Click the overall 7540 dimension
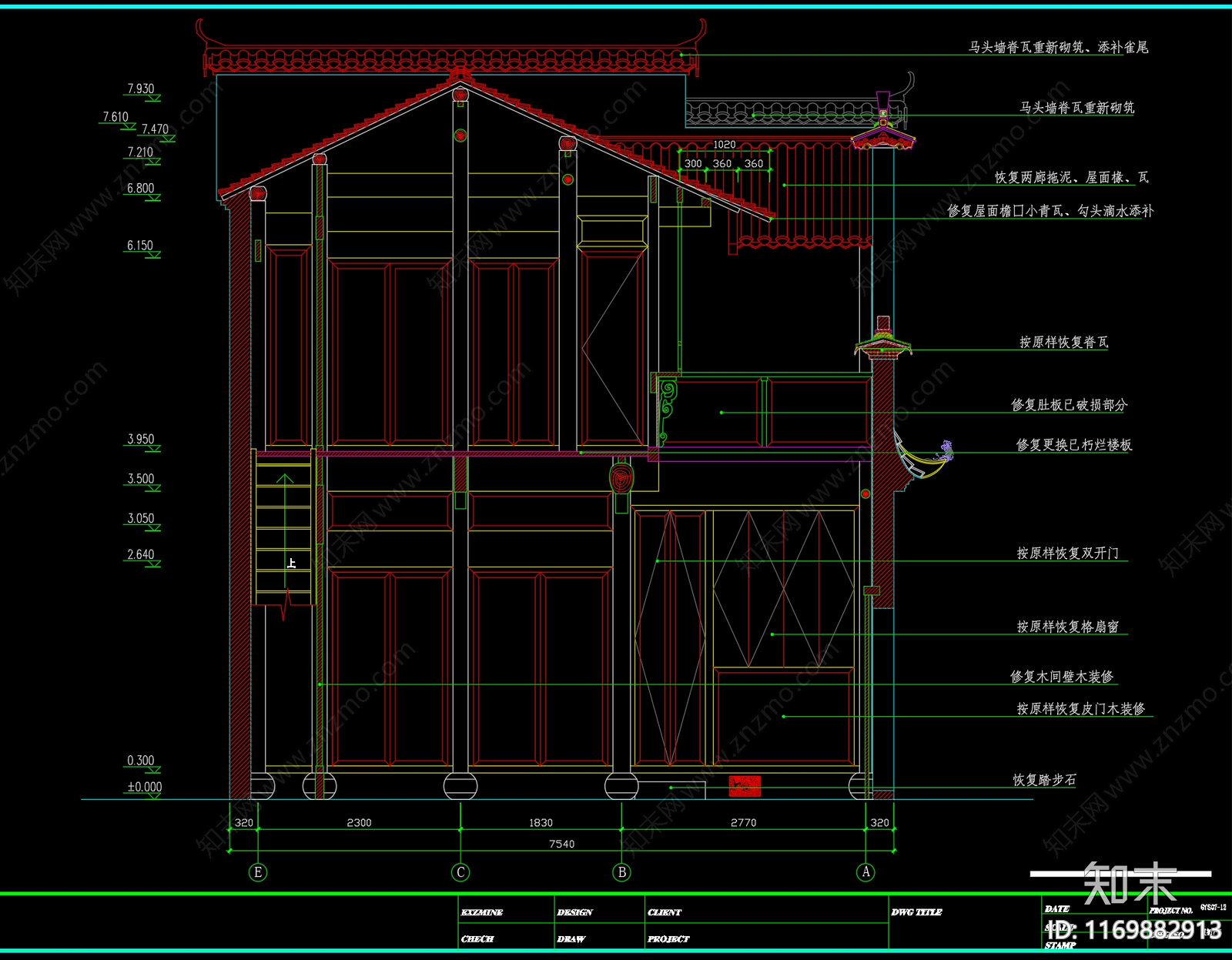 561,845
